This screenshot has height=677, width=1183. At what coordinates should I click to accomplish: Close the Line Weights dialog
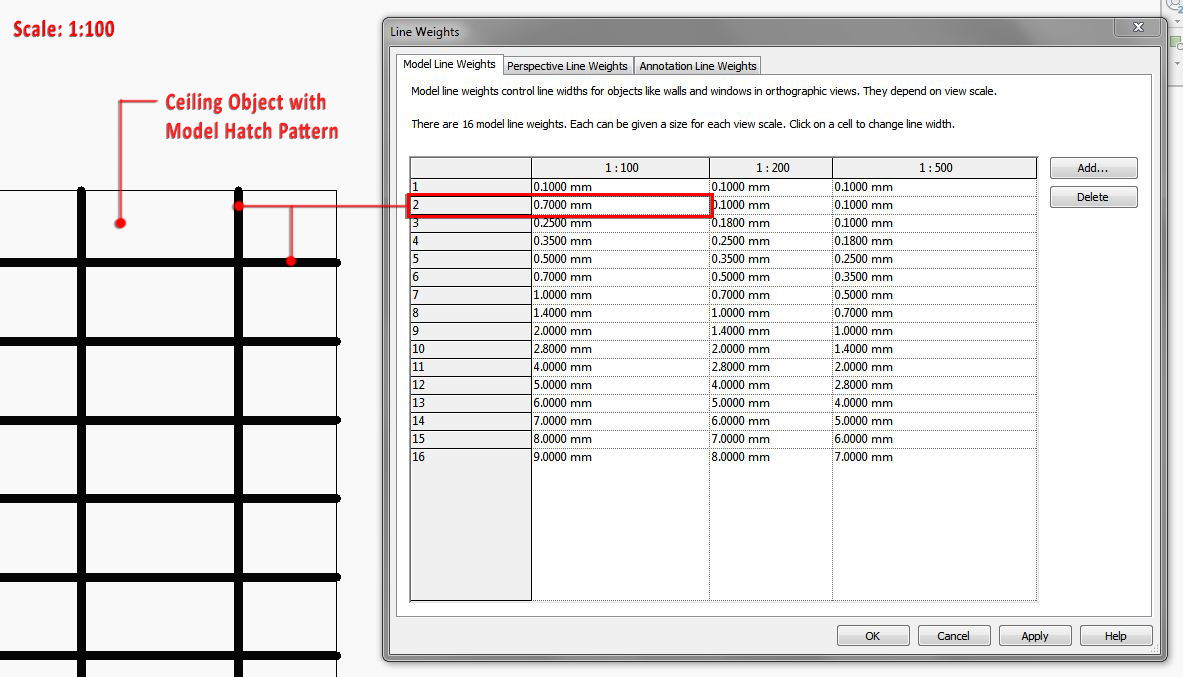(x=1137, y=27)
